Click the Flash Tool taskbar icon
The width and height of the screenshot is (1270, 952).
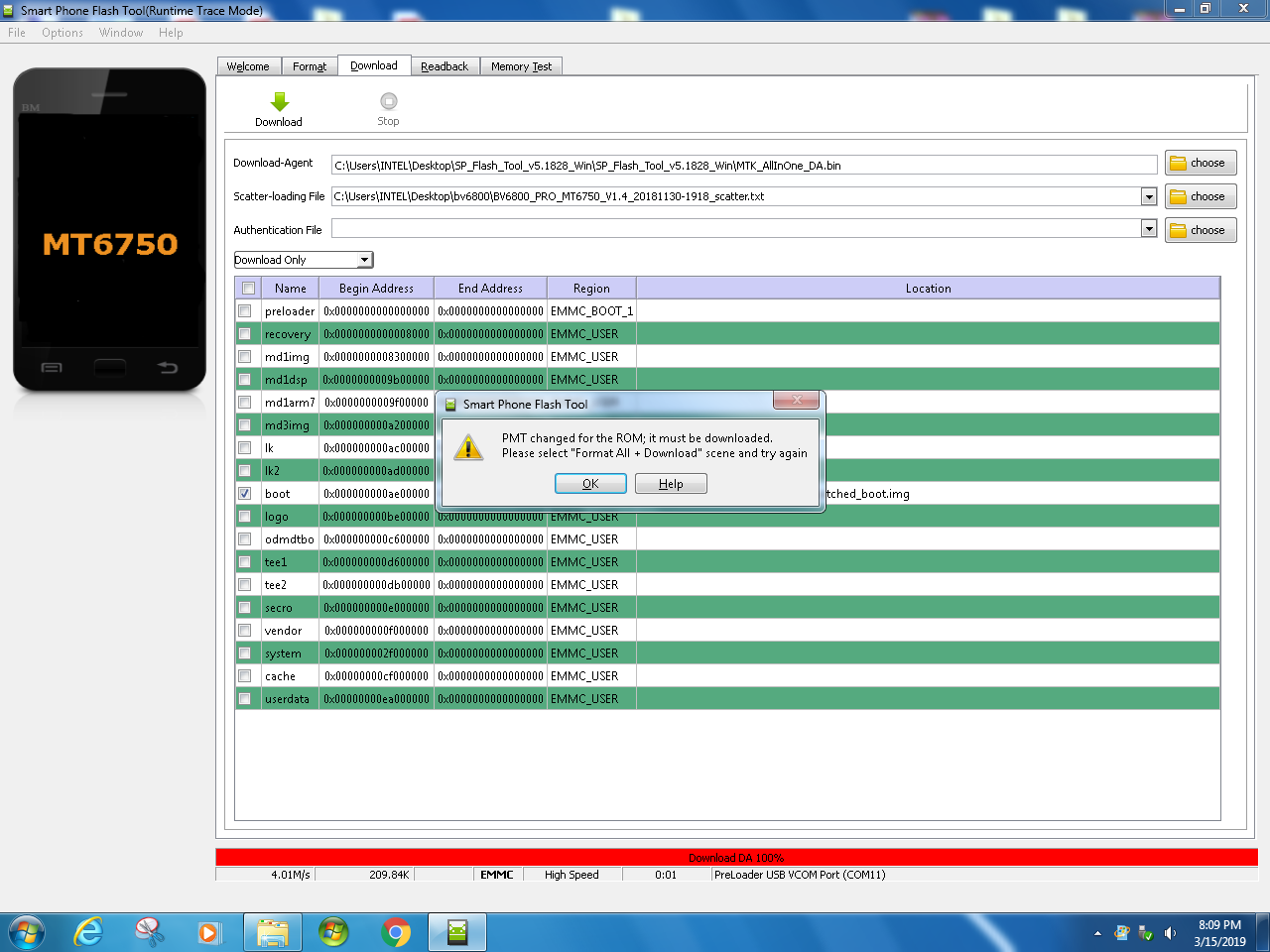(457, 932)
